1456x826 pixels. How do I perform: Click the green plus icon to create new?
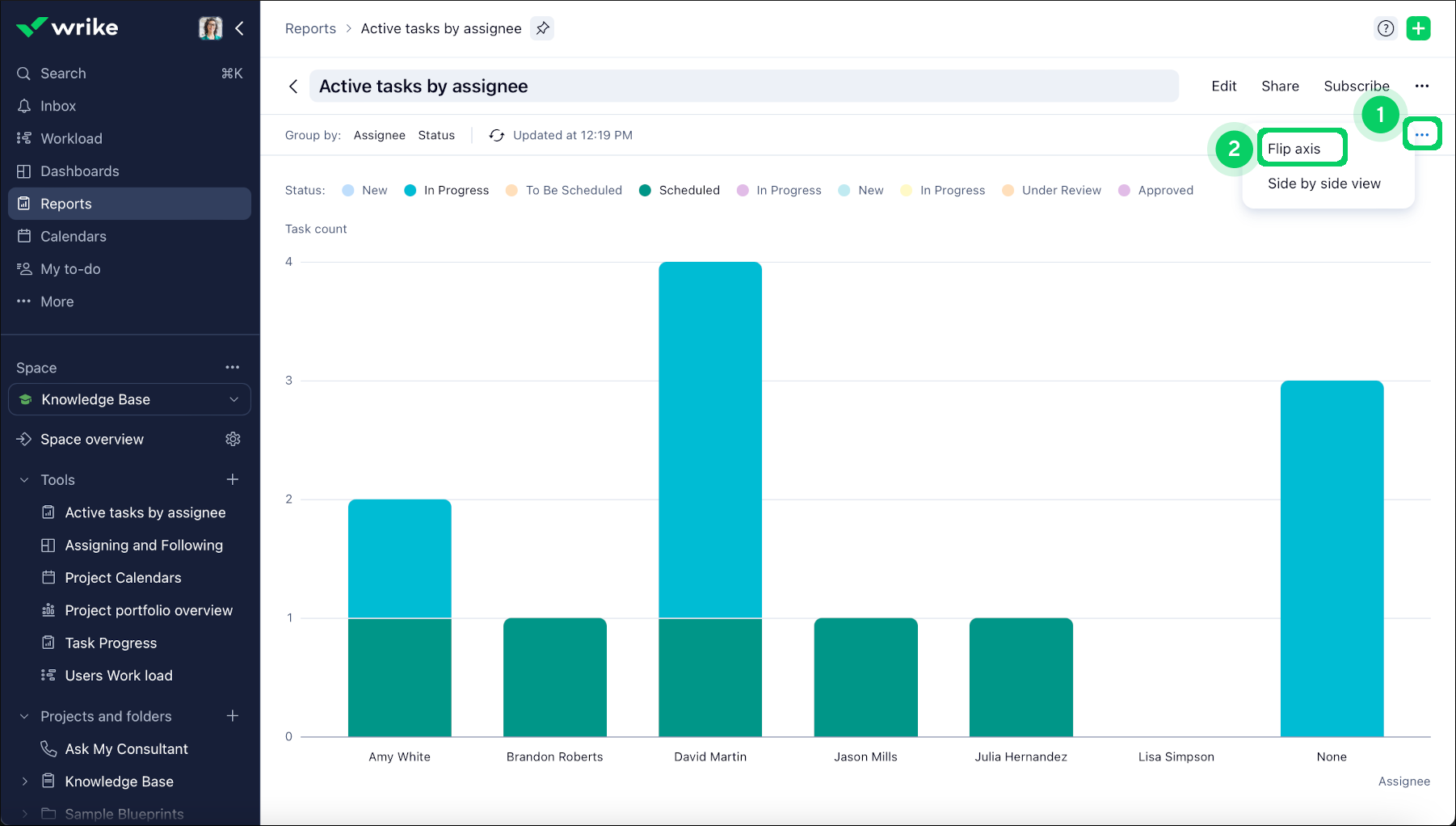1419,28
